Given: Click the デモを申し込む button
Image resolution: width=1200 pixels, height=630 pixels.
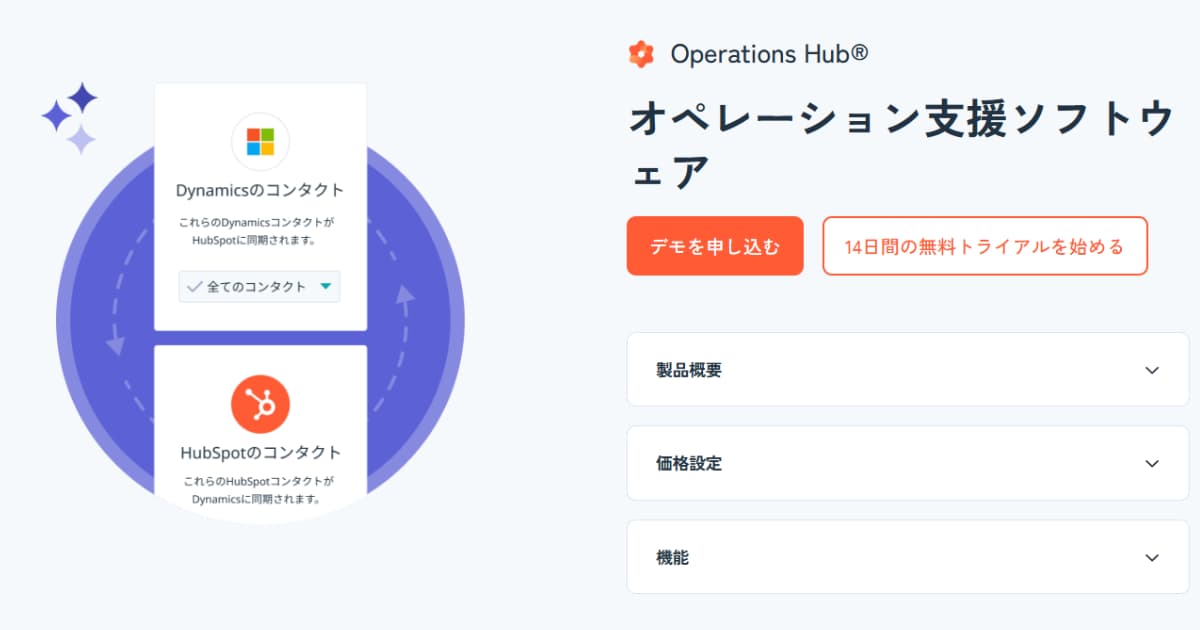Looking at the screenshot, I should coord(715,246).
